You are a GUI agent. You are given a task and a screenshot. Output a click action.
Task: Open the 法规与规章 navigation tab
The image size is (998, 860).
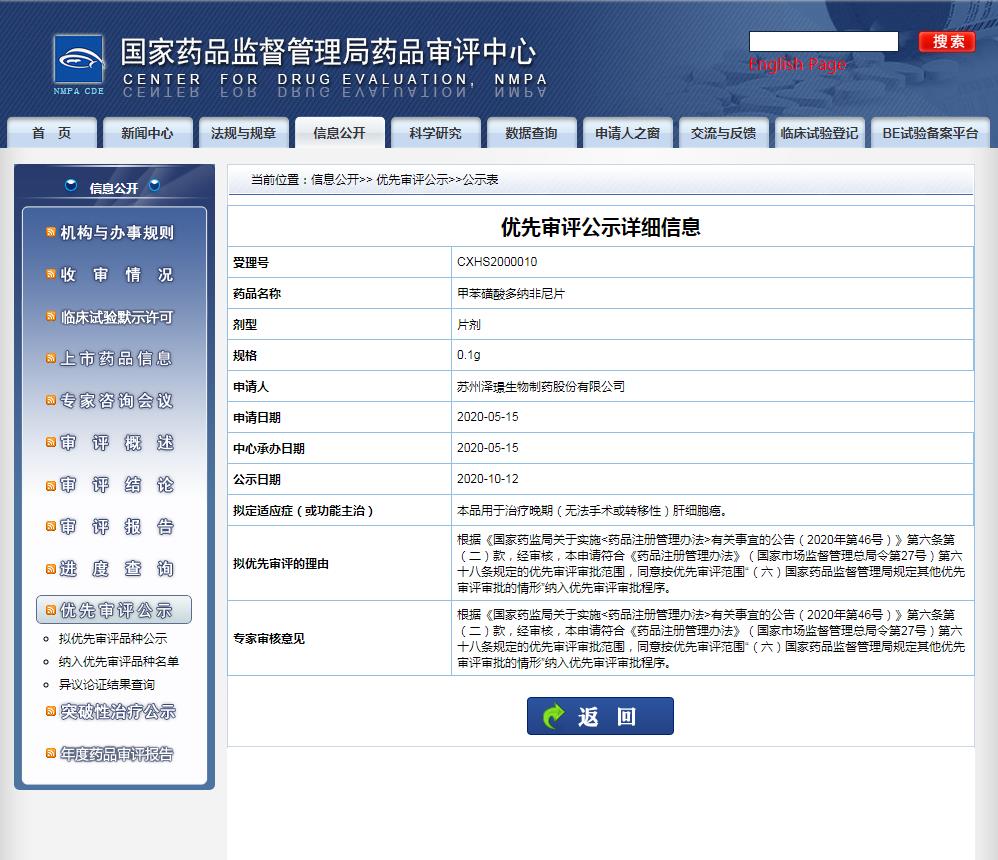coord(244,132)
